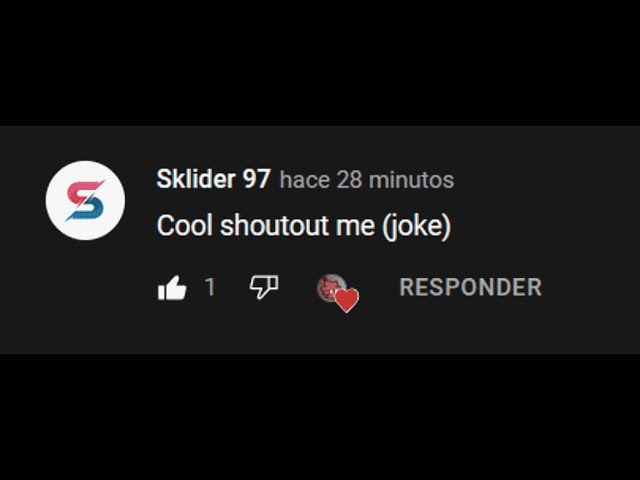Screen dimensions: 640x480
Task: Click the word 'Sklider' in the username
Action: (x=196, y=179)
